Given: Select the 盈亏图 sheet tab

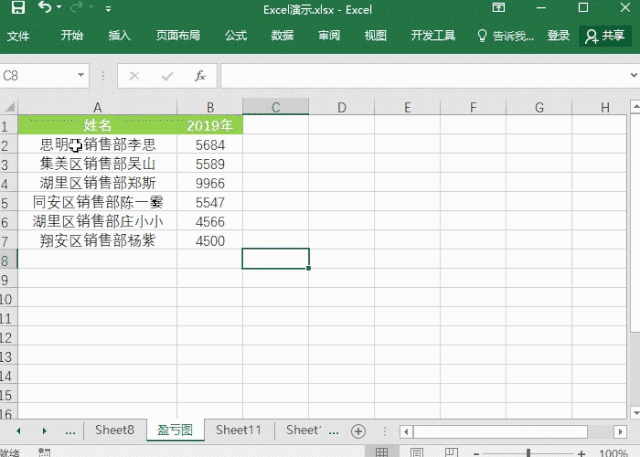Looking at the screenshot, I should click(175, 430).
